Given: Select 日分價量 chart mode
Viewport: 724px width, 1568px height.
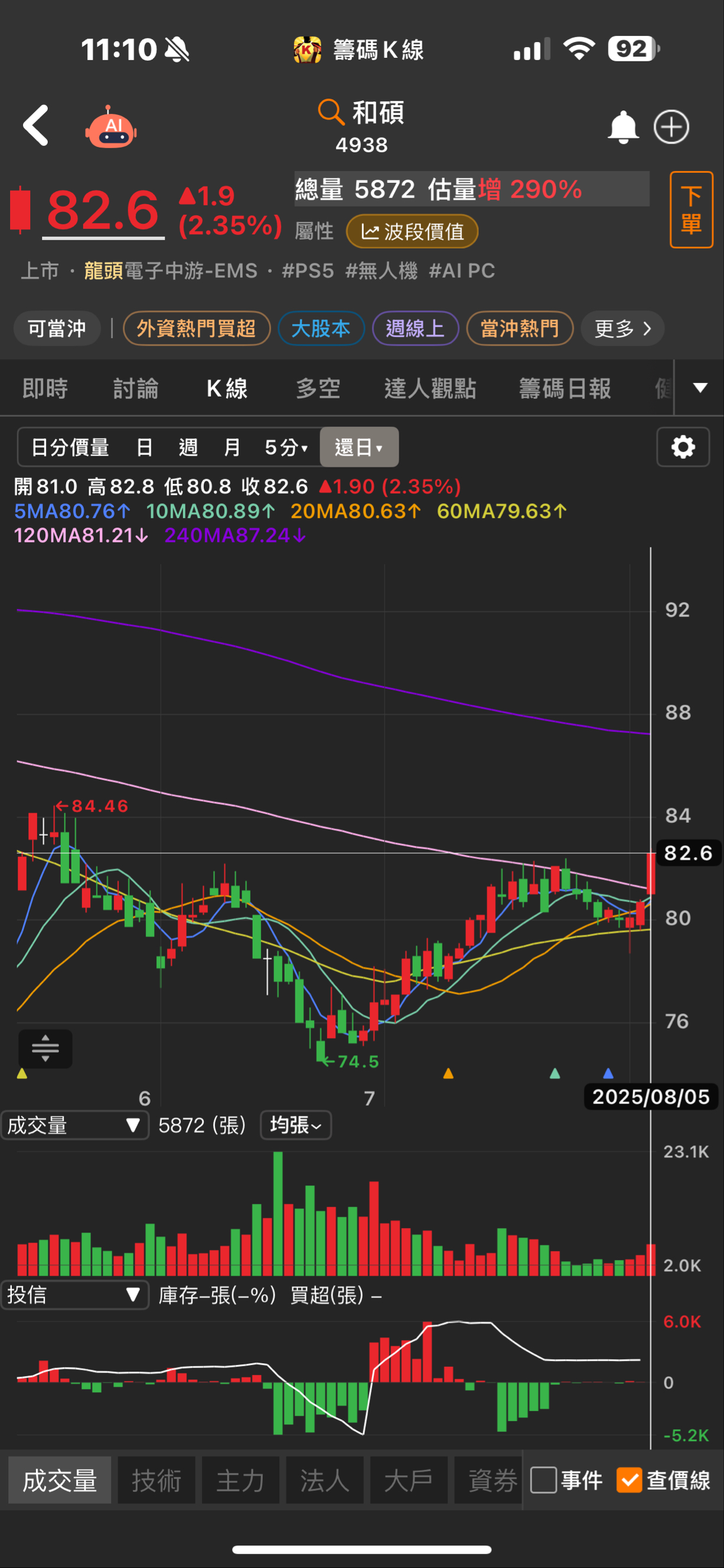Looking at the screenshot, I should tap(70, 447).
